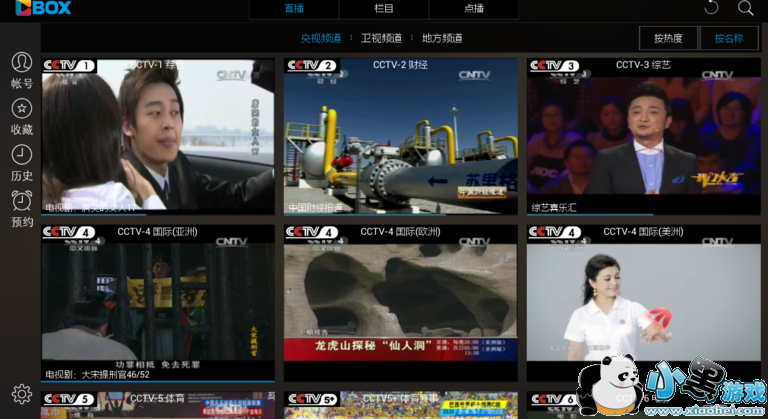
Task: Click the CCTV 5+ channel logo
Action: click(311, 399)
